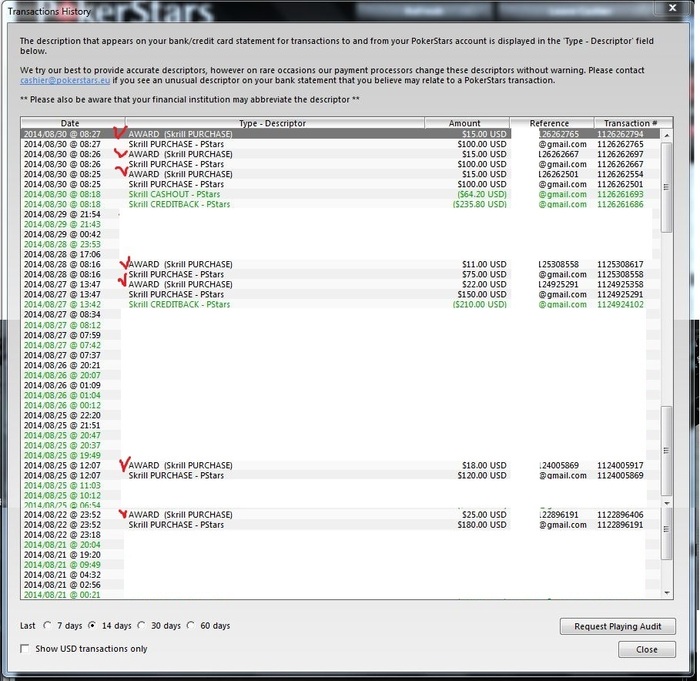Select AWARD row with transaction 1126262697
Viewport: 700px width, 681px height.
(x=340, y=154)
